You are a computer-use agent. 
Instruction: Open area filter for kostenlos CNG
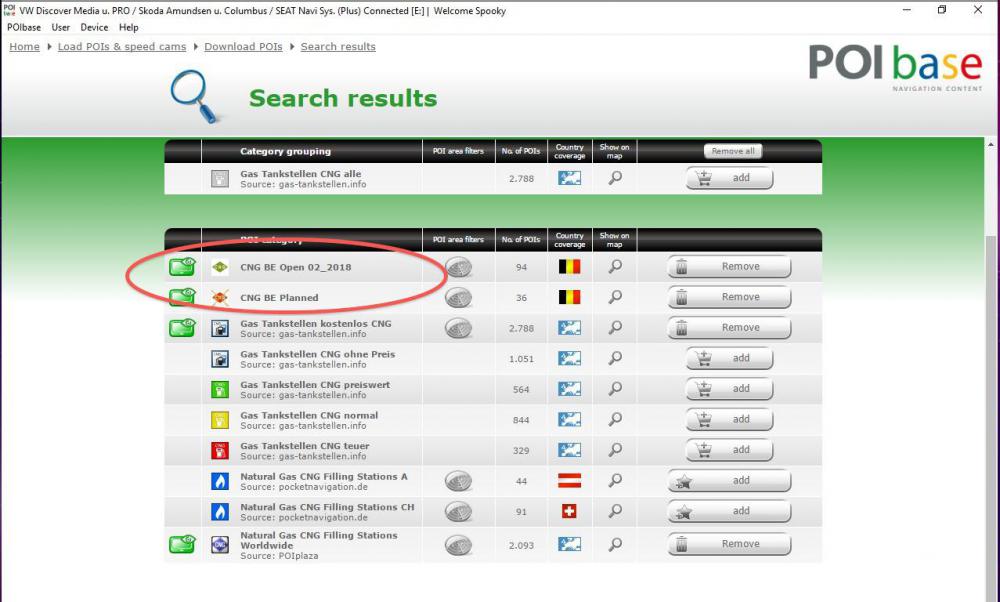pos(459,328)
